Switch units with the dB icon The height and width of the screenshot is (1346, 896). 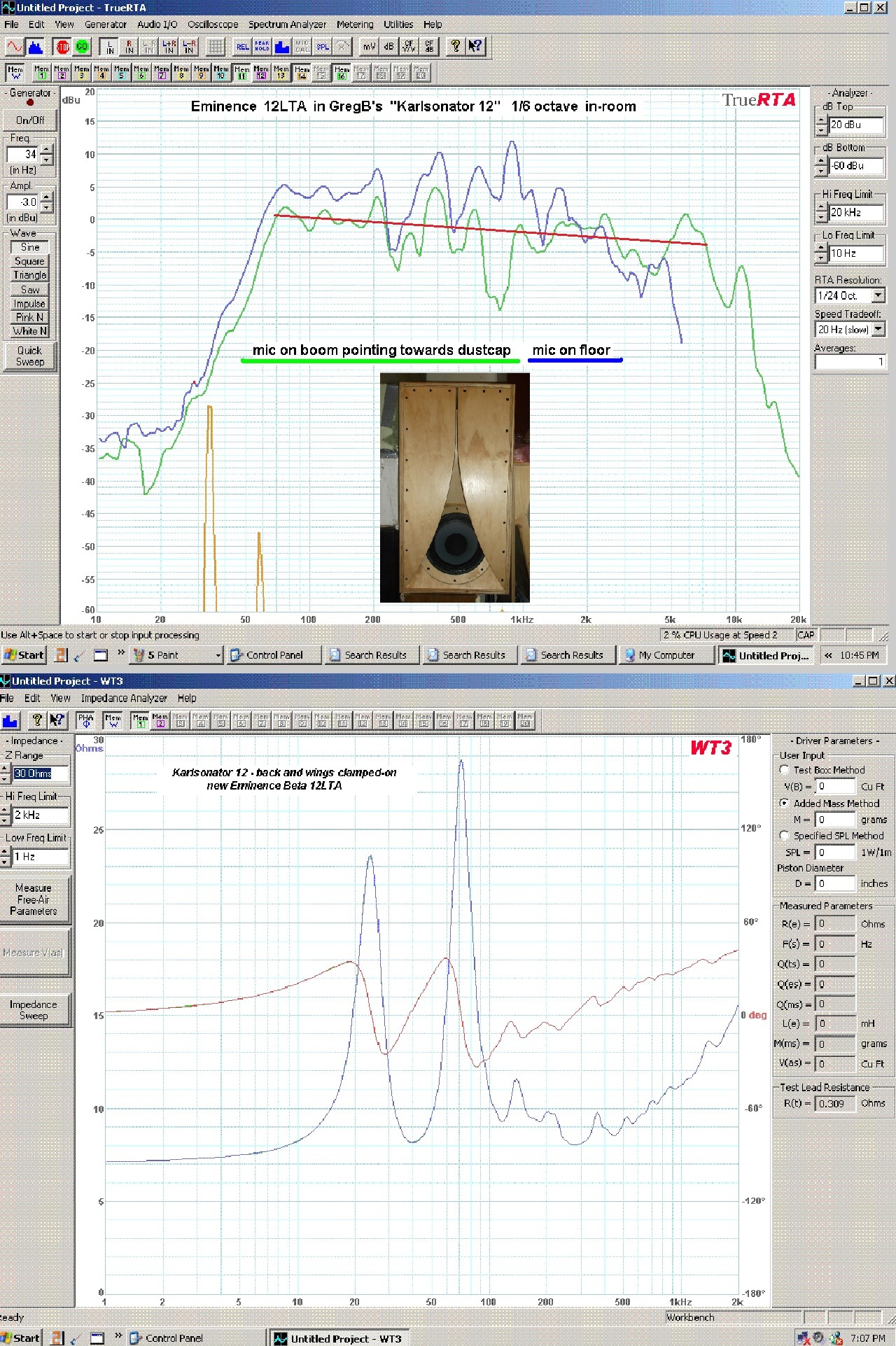coord(389,47)
